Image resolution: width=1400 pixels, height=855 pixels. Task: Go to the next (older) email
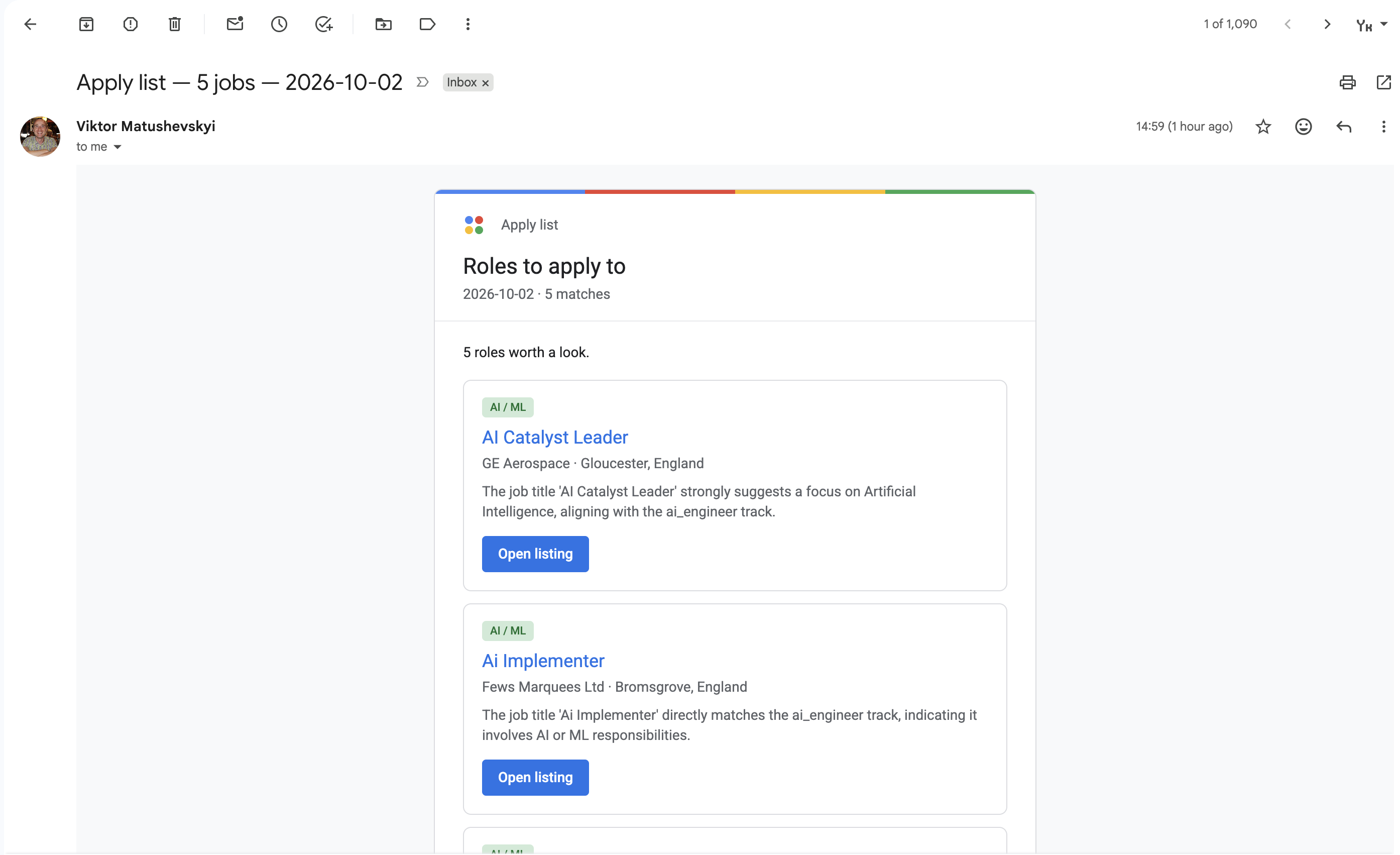[x=1327, y=24]
